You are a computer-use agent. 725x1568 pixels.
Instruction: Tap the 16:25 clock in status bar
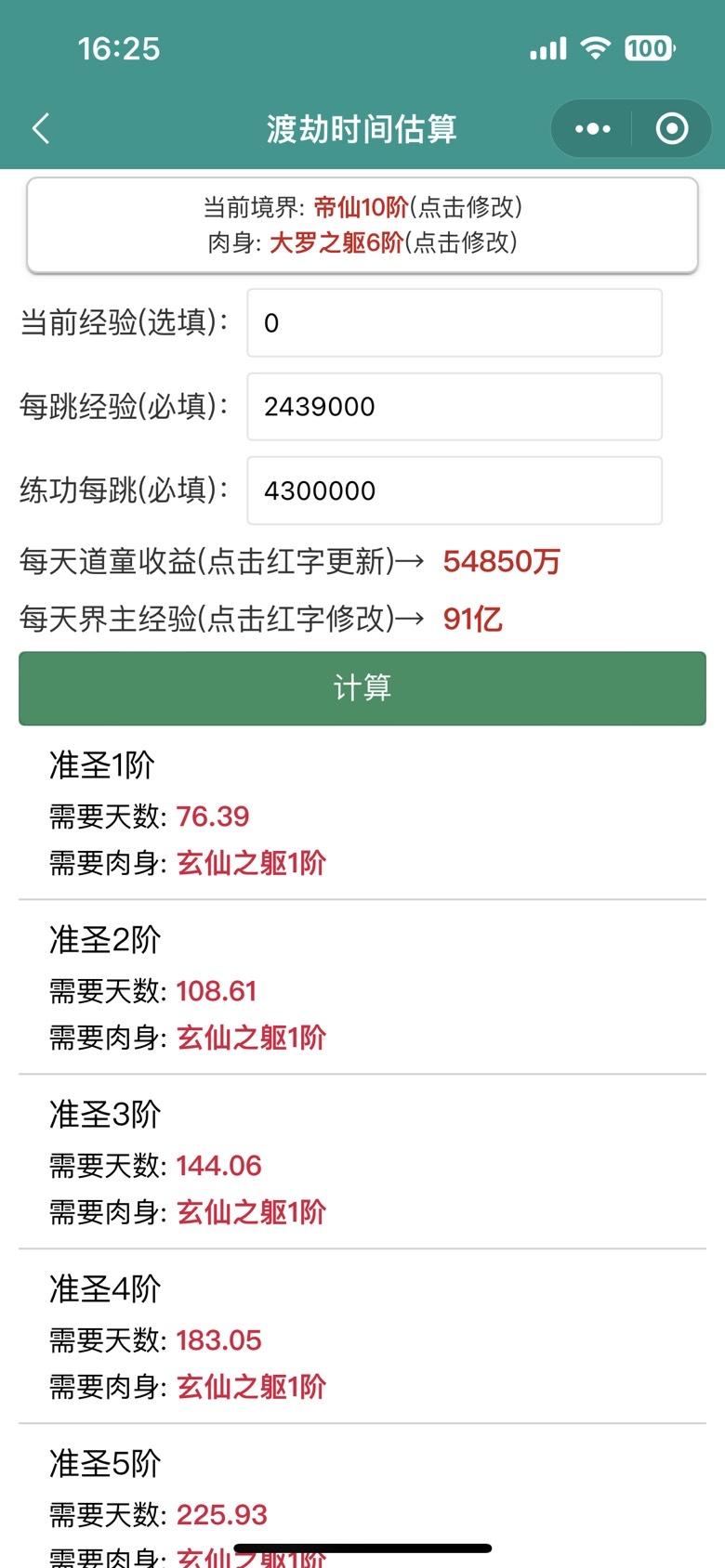[x=119, y=48]
